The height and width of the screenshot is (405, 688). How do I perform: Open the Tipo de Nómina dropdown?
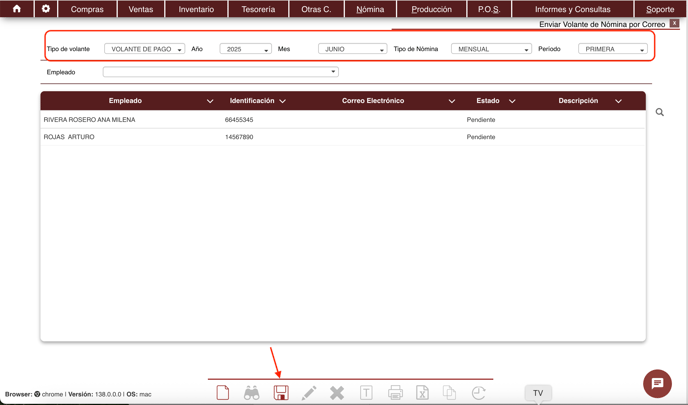(491, 49)
